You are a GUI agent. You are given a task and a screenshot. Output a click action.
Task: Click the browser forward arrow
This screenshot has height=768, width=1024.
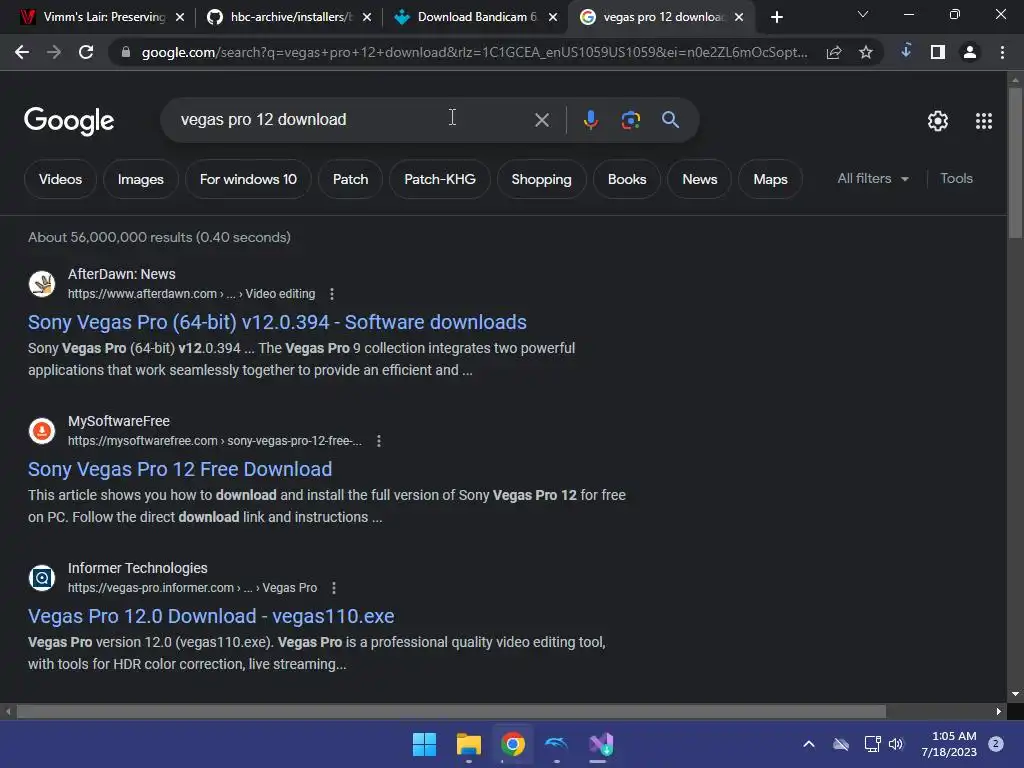pos(54,52)
